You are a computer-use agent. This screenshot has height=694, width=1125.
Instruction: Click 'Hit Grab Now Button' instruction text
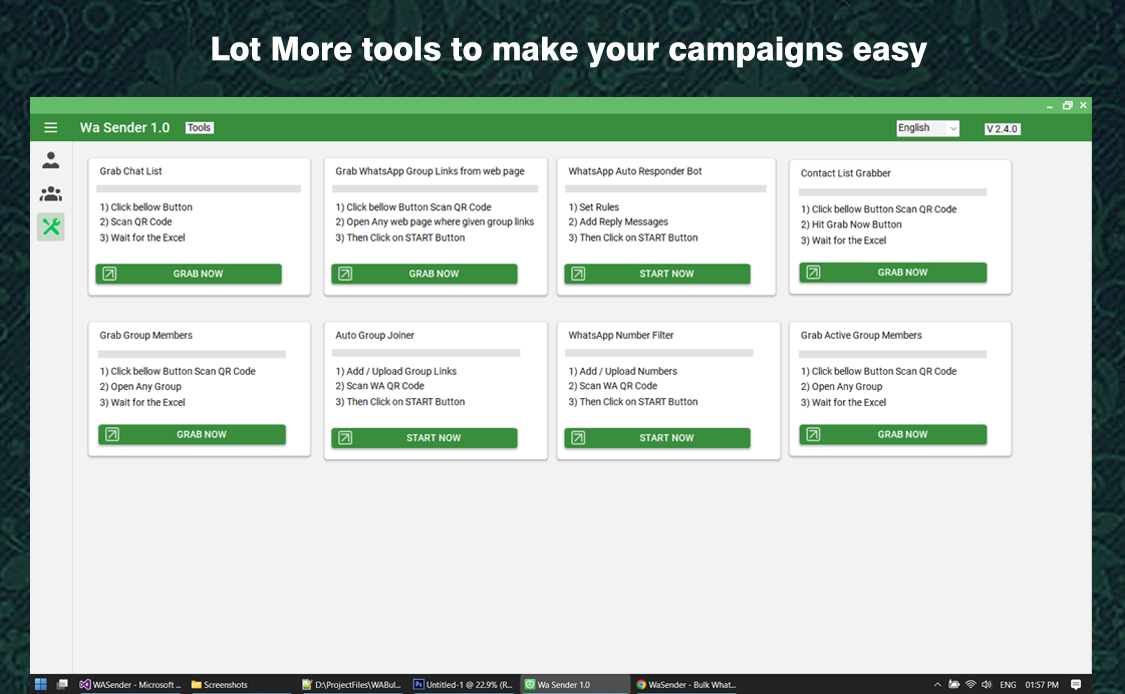(x=851, y=224)
